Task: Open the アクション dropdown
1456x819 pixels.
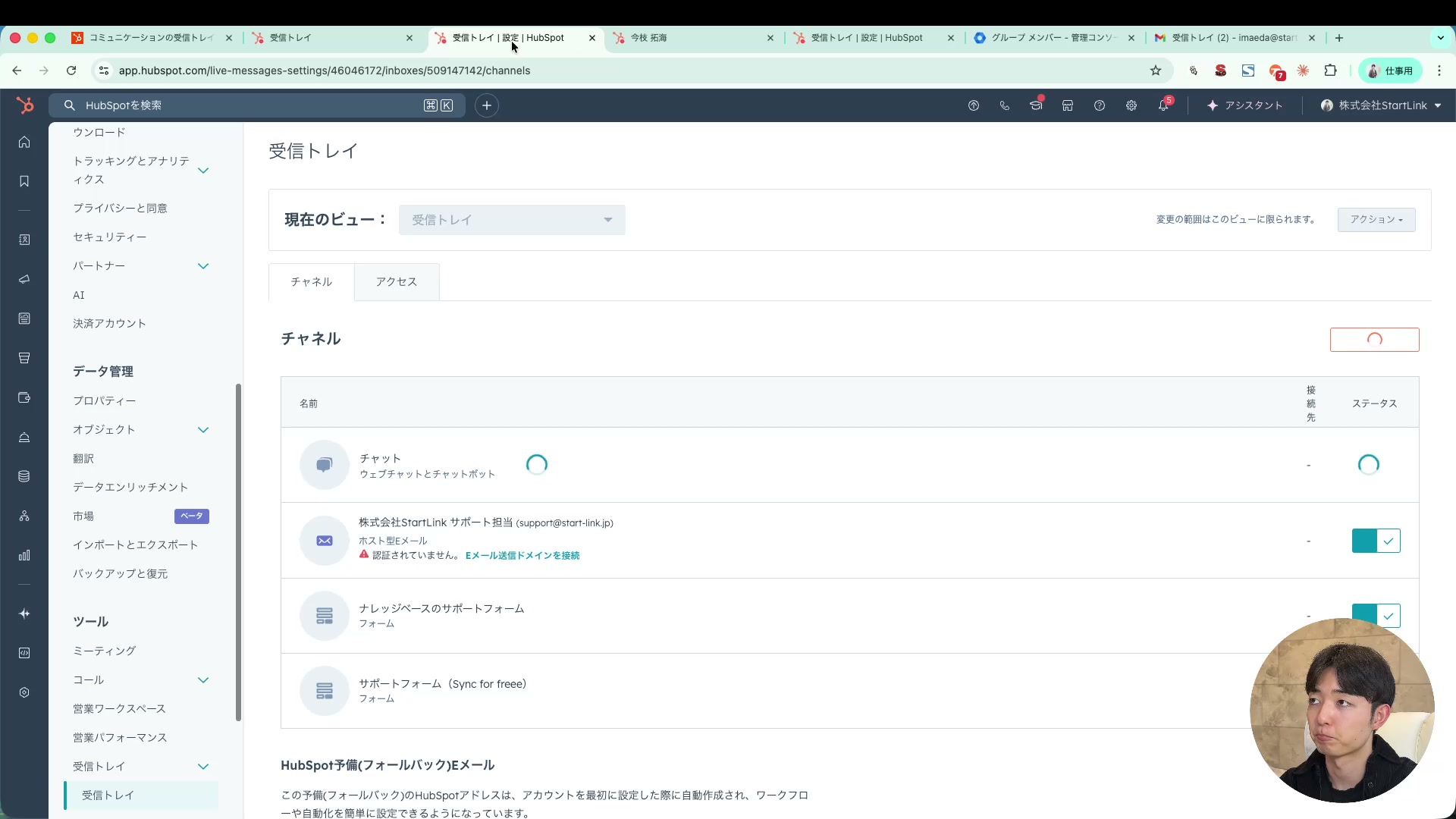Action: pyautogui.click(x=1376, y=219)
